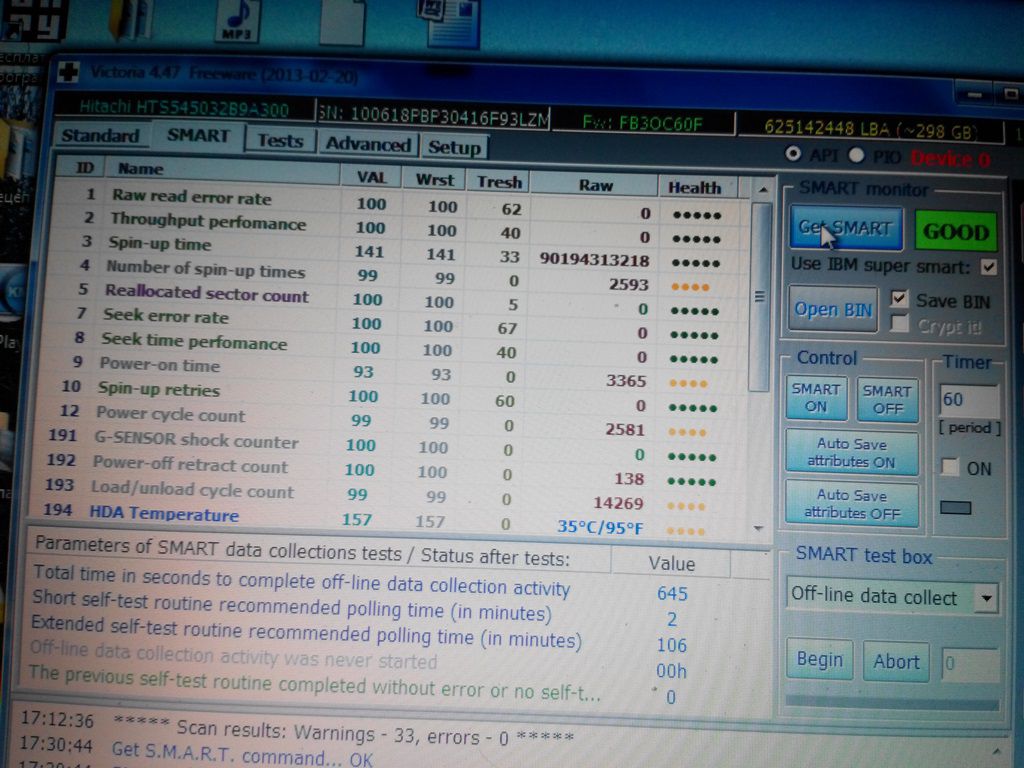Select the SMART tab

pos(198,136)
